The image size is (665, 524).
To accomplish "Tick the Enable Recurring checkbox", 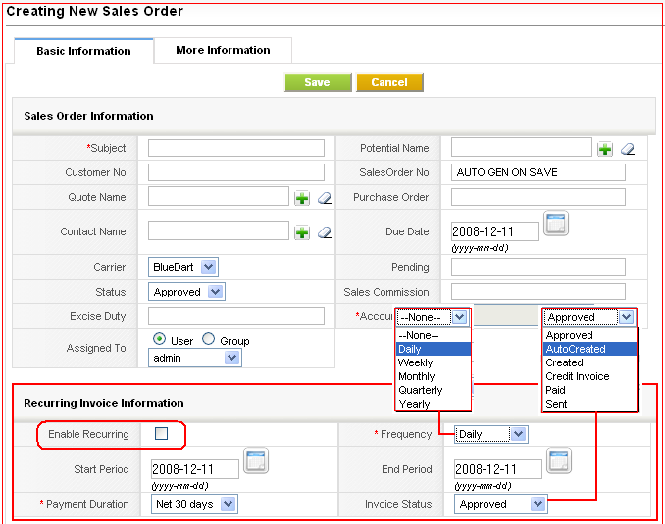I will point(162,434).
